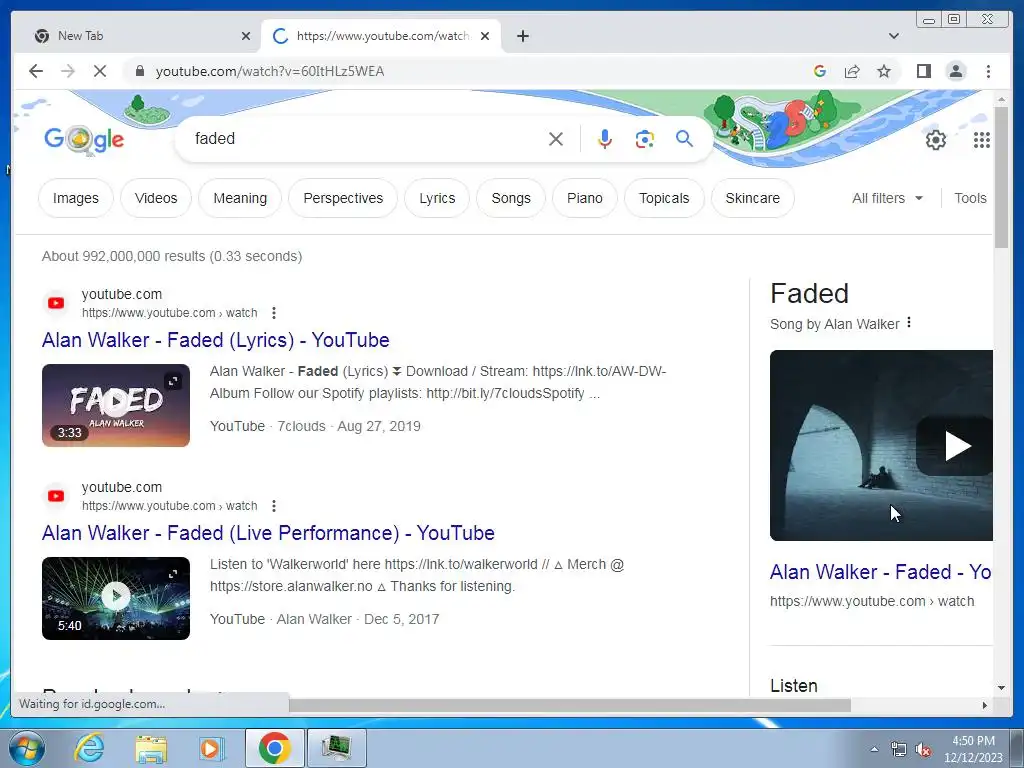Viewport: 1024px width, 768px height.
Task: Play the Faded 3:33 video thumbnail
Action: 116,406
